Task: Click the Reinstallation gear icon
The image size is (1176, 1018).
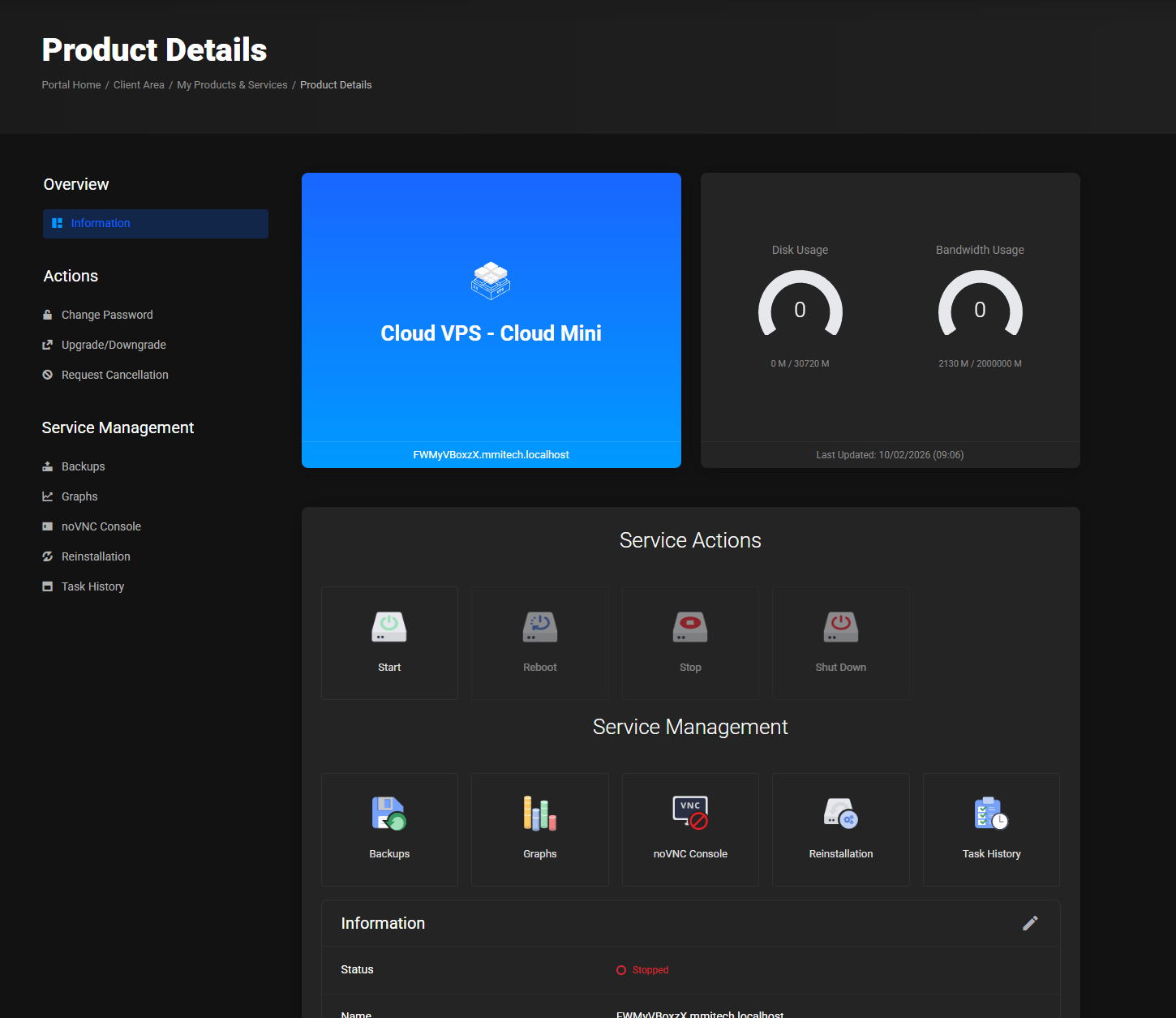Action: [x=840, y=813]
